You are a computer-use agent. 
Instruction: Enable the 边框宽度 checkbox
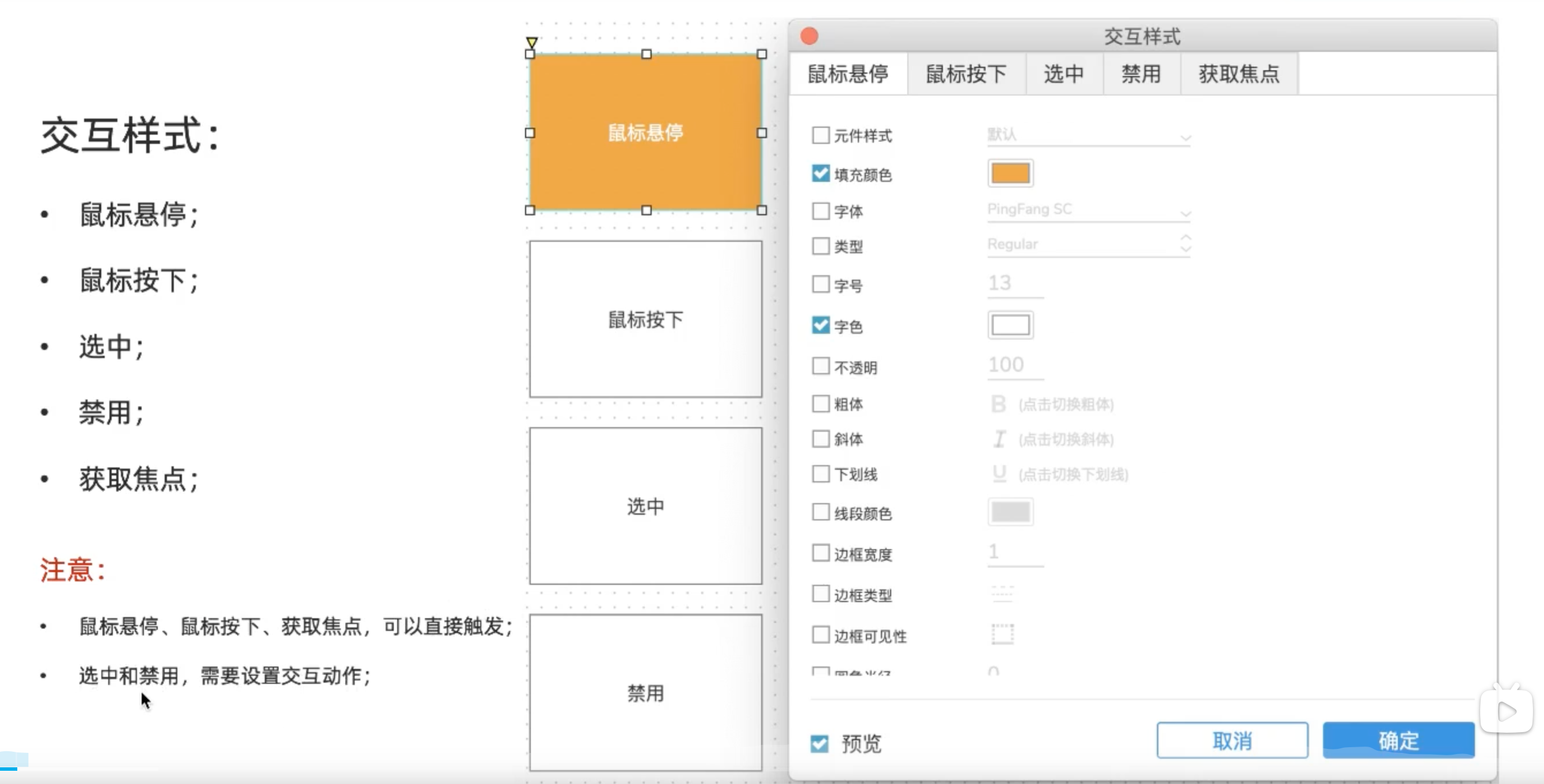click(x=820, y=553)
